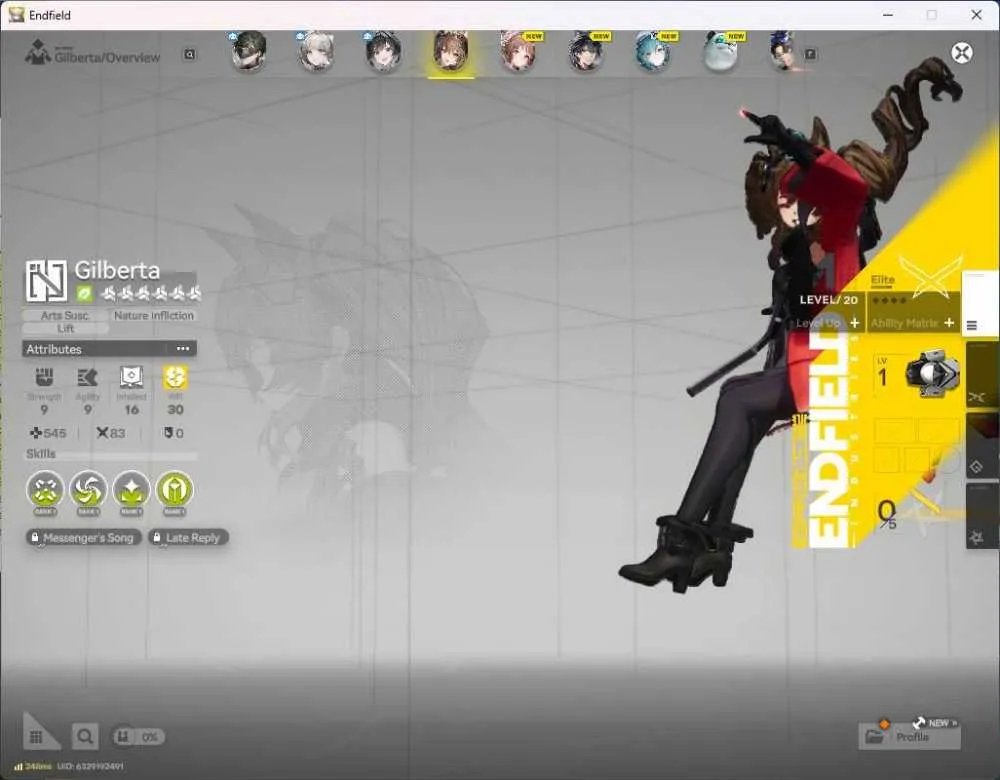This screenshot has width=1000, height=780.
Task: Click the Lift tag
Action: pos(65,328)
